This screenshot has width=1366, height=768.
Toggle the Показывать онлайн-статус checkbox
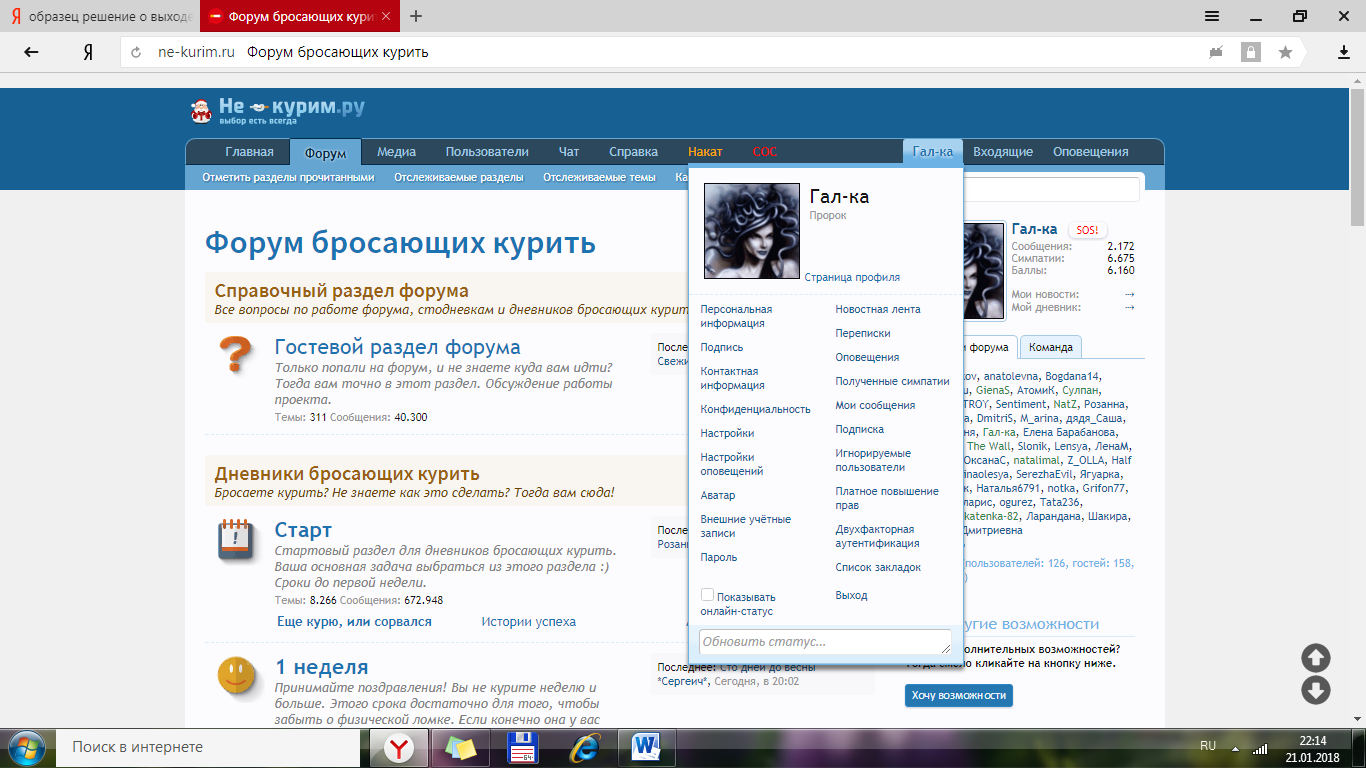[x=707, y=595]
